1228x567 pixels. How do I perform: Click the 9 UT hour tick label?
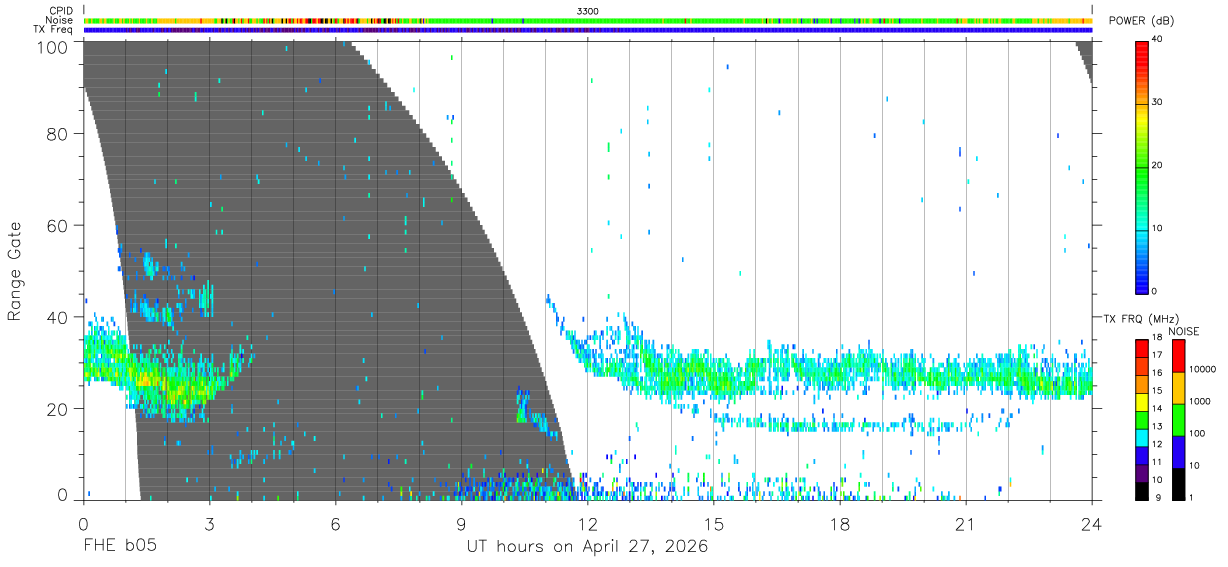(x=462, y=524)
